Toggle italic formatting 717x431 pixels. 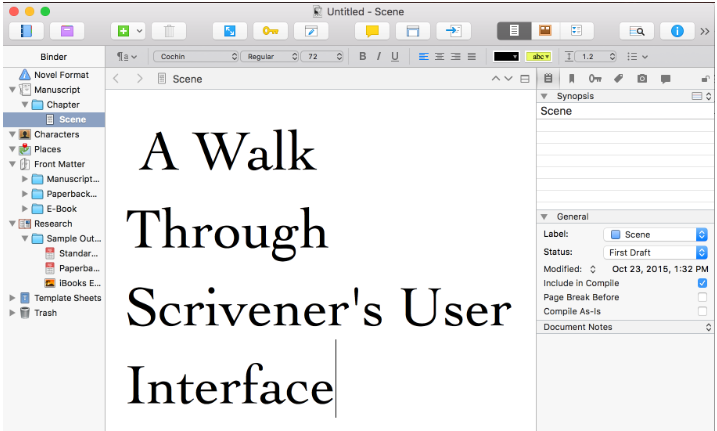point(379,56)
